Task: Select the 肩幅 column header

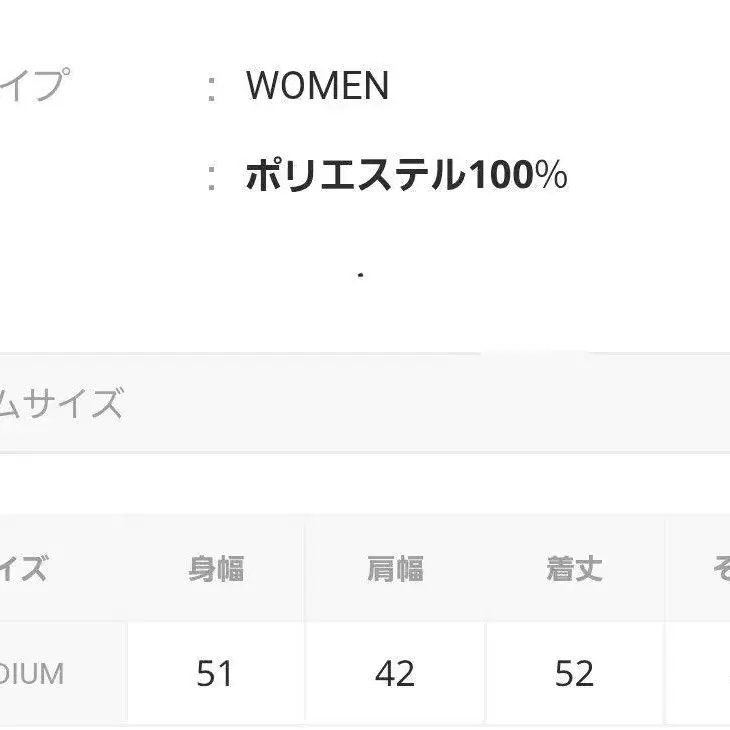Action: tap(395, 569)
